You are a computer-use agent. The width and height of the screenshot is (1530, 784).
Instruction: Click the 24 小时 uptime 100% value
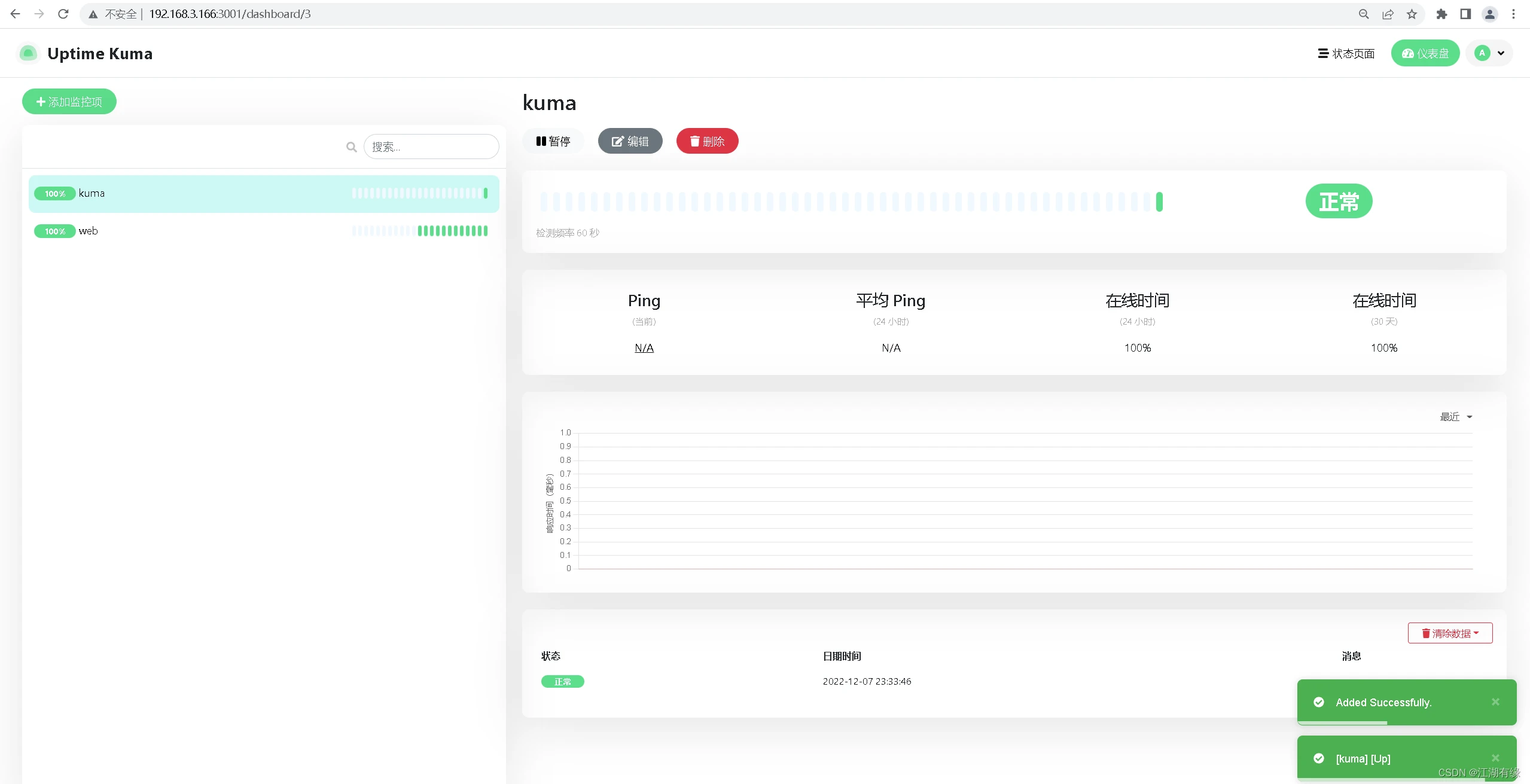click(1138, 348)
